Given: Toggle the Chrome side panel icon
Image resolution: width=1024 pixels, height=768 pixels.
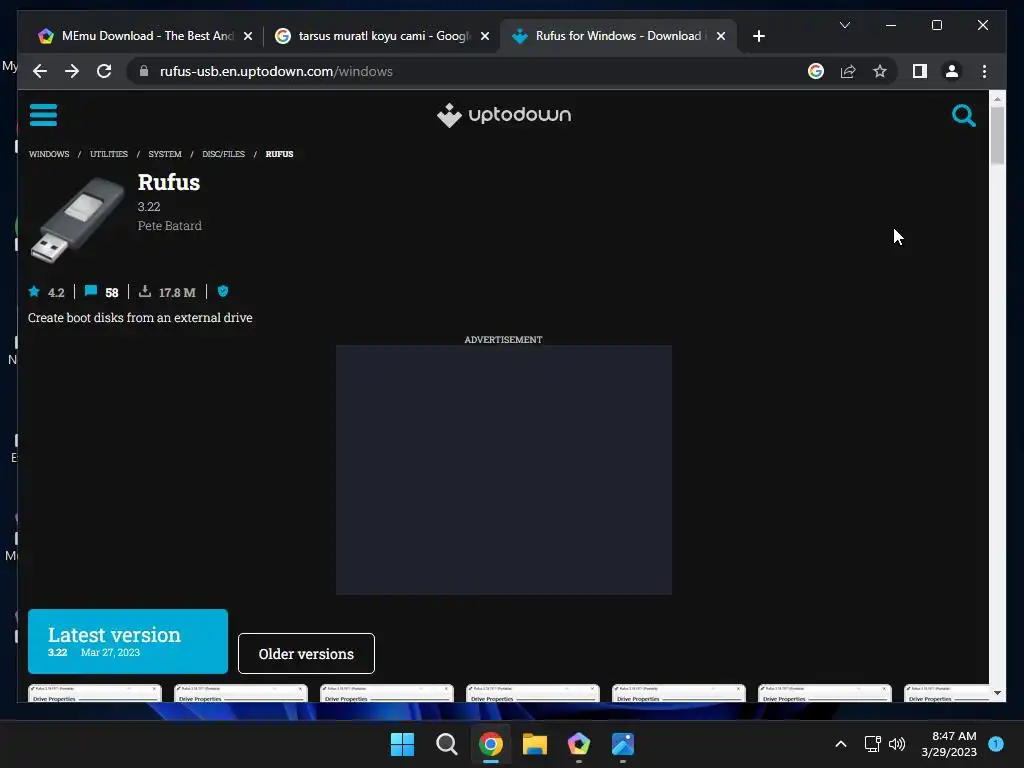Looking at the screenshot, I should [920, 71].
